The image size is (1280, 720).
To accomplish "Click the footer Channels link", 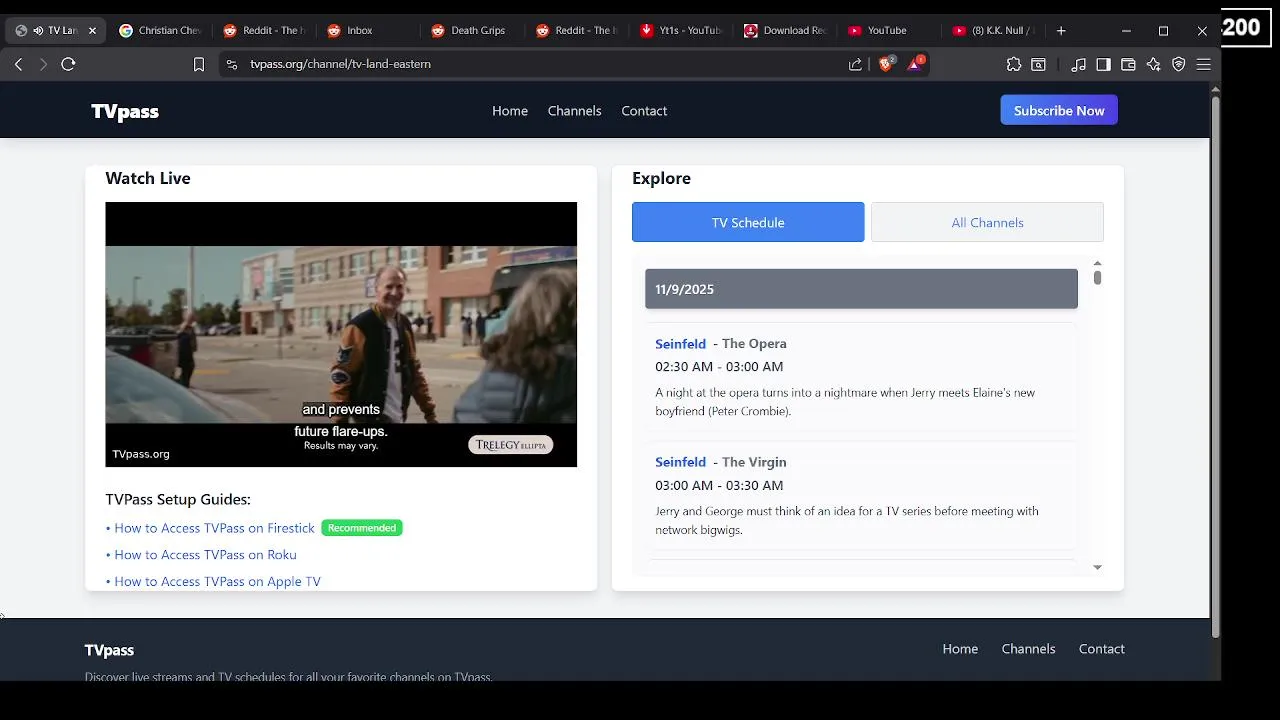I will click(1028, 649).
